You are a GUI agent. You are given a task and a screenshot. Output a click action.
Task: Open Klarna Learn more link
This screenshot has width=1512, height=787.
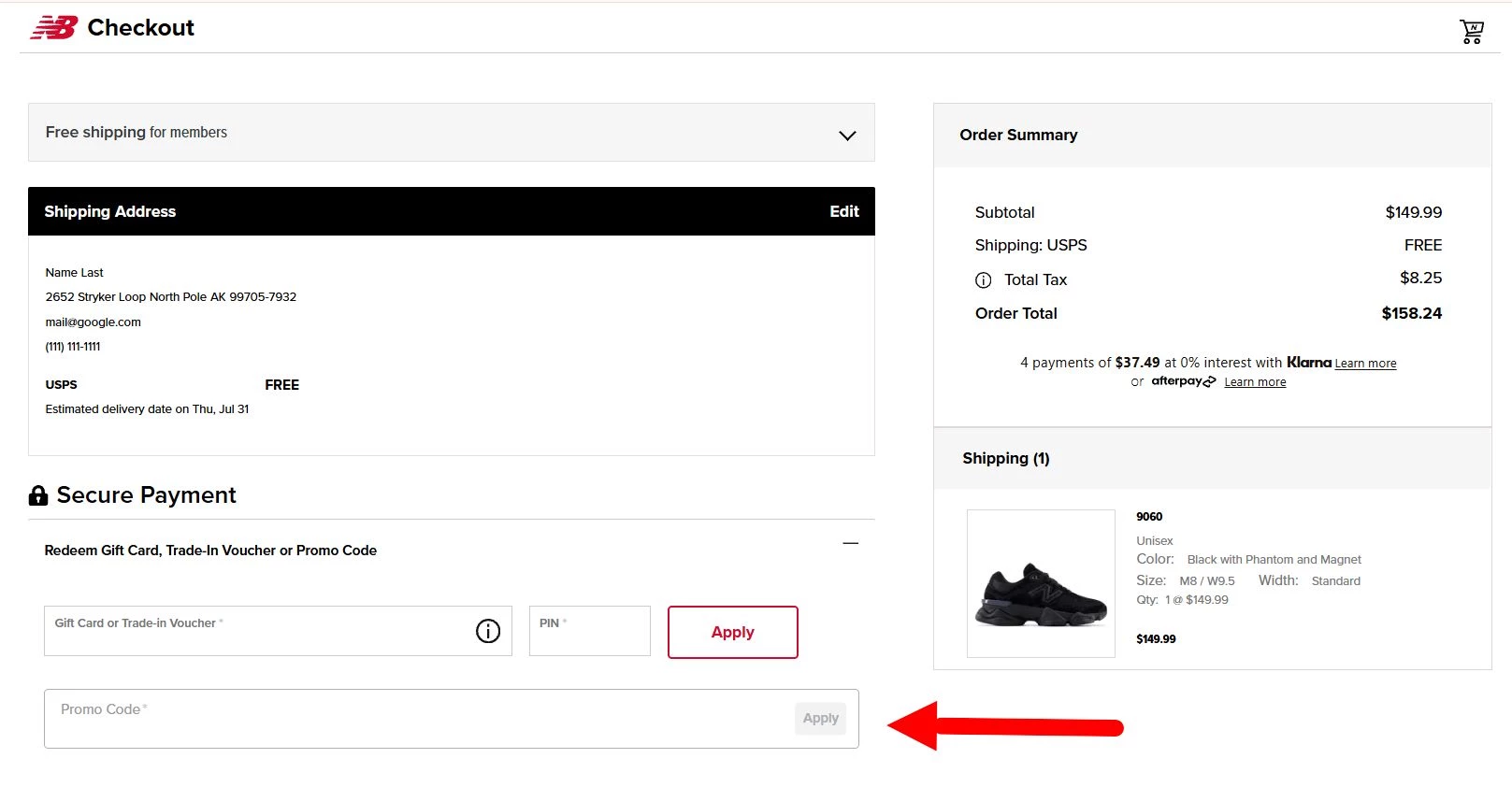[x=1365, y=364]
